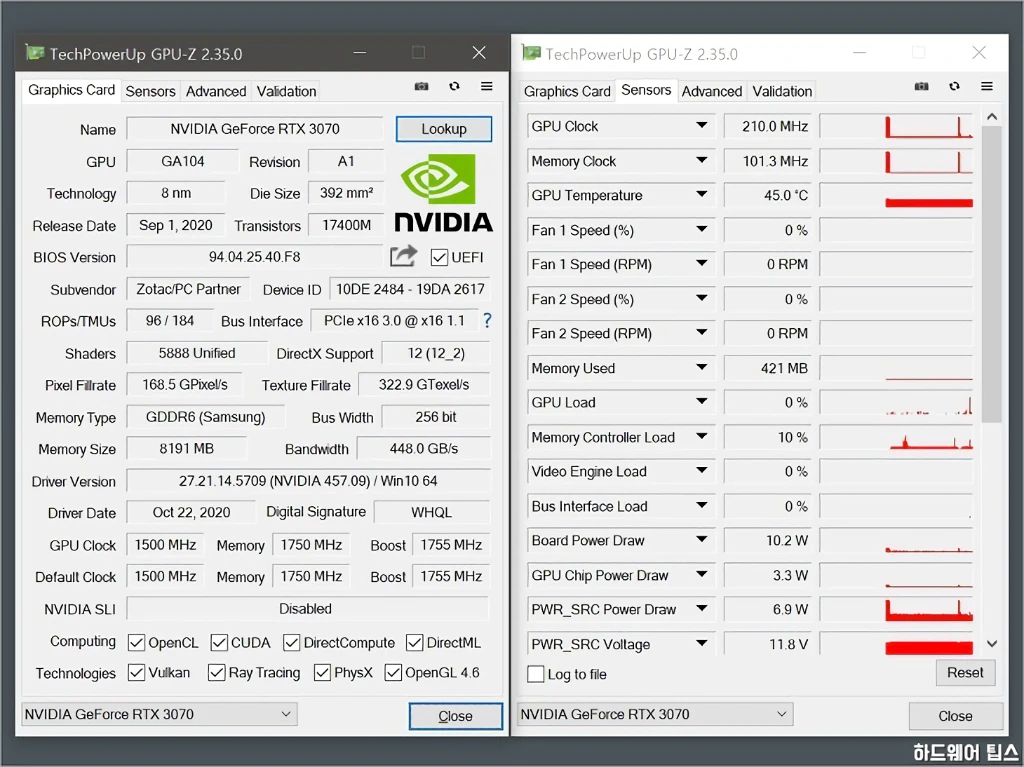Click the NVIDIA logo image
The width and height of the screenshot is (1024, 767).
coord(443,193)
